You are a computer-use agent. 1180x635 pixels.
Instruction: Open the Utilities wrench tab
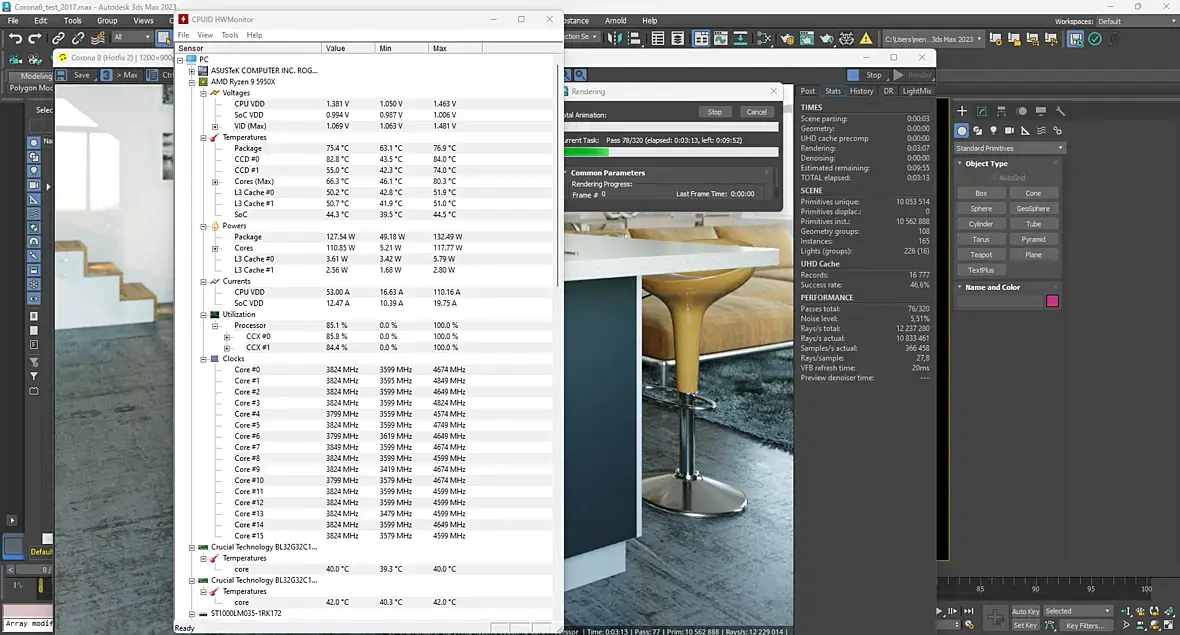[x=1060, y=111]
